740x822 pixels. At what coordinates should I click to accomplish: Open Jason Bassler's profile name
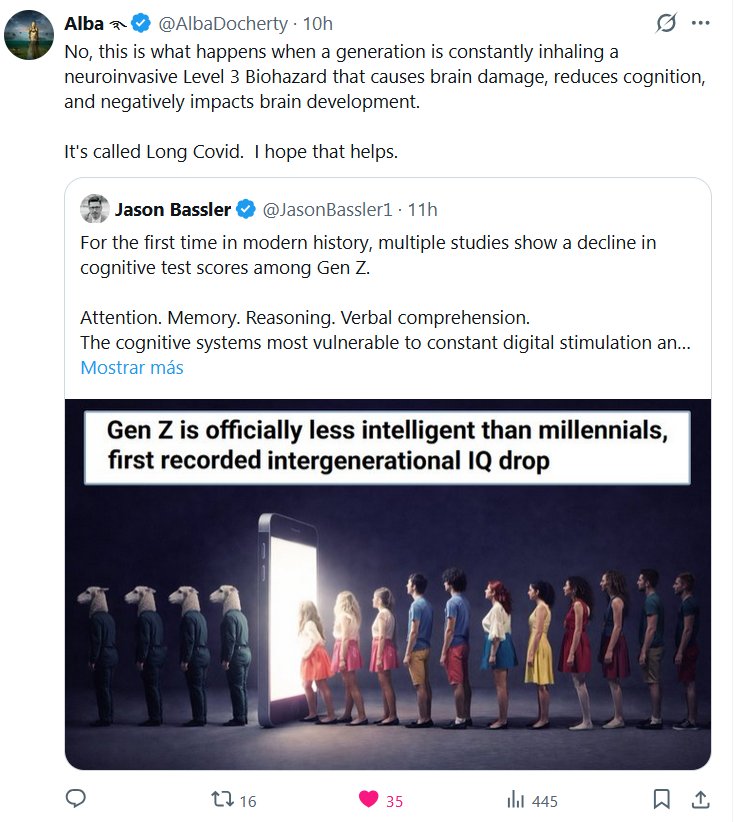(170, 209)
